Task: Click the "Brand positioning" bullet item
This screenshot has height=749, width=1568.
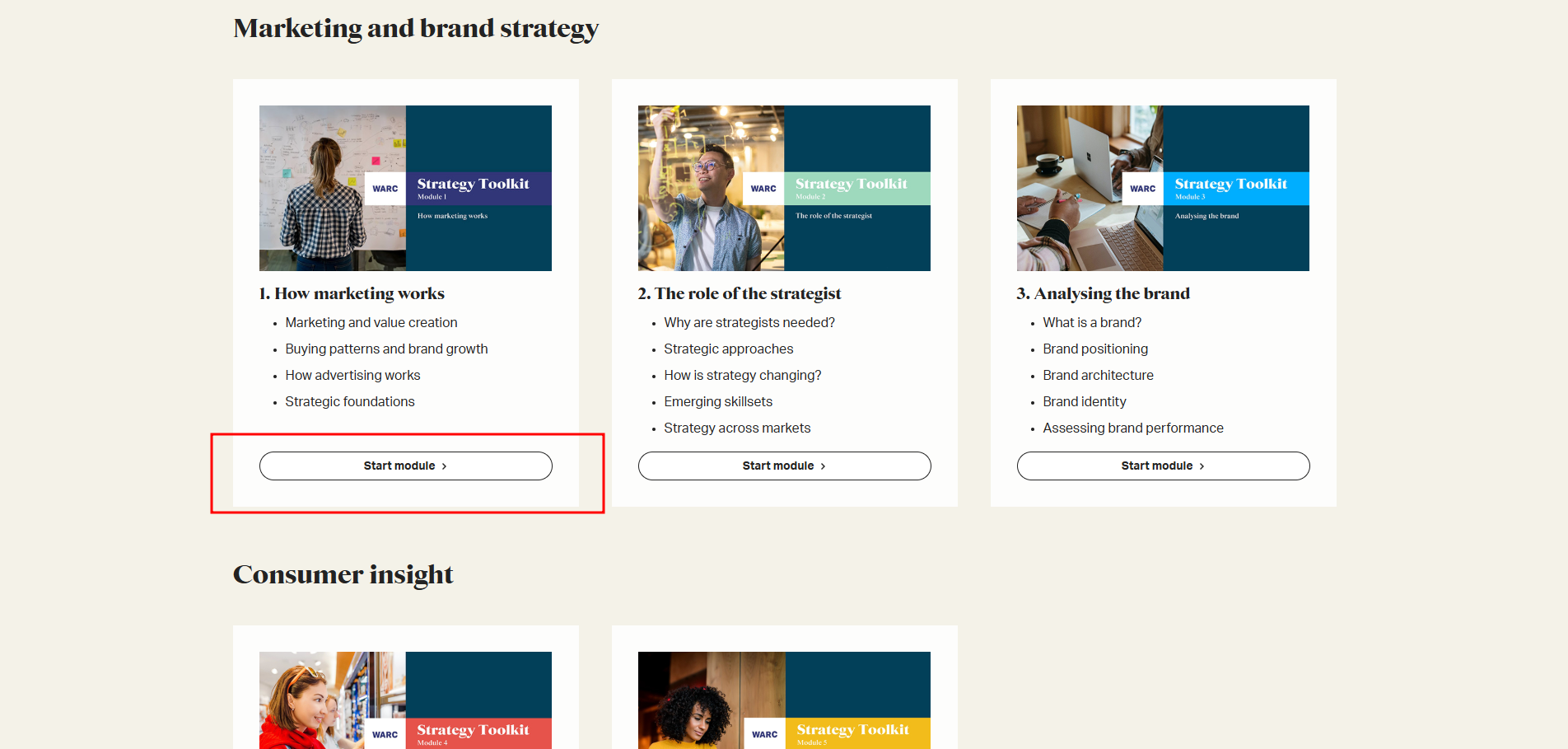Action: (1095, 349)
